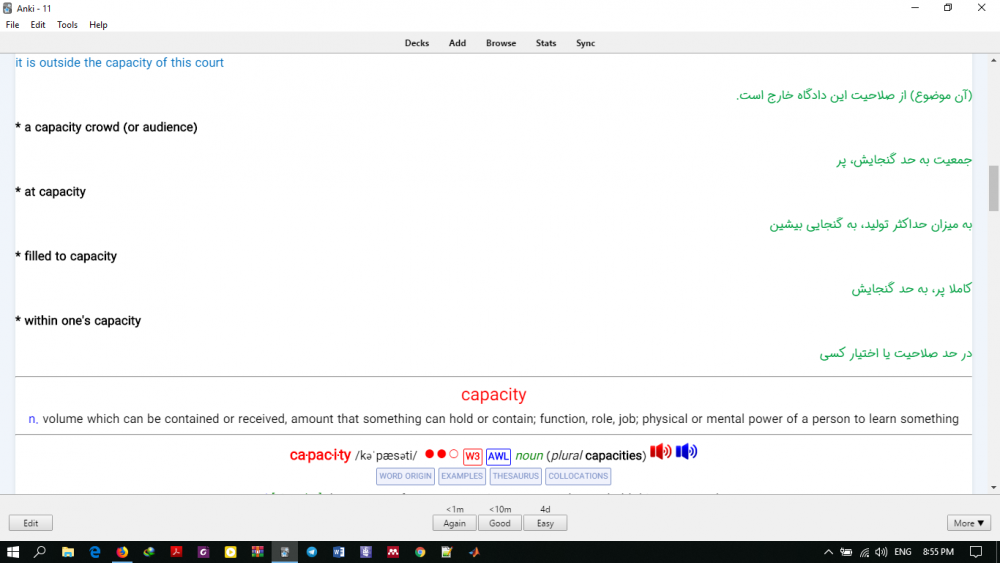This screenshot has width=1000, height=563.
Task: Expand the COLLOCATIONS section
Action: coord(578,477)
